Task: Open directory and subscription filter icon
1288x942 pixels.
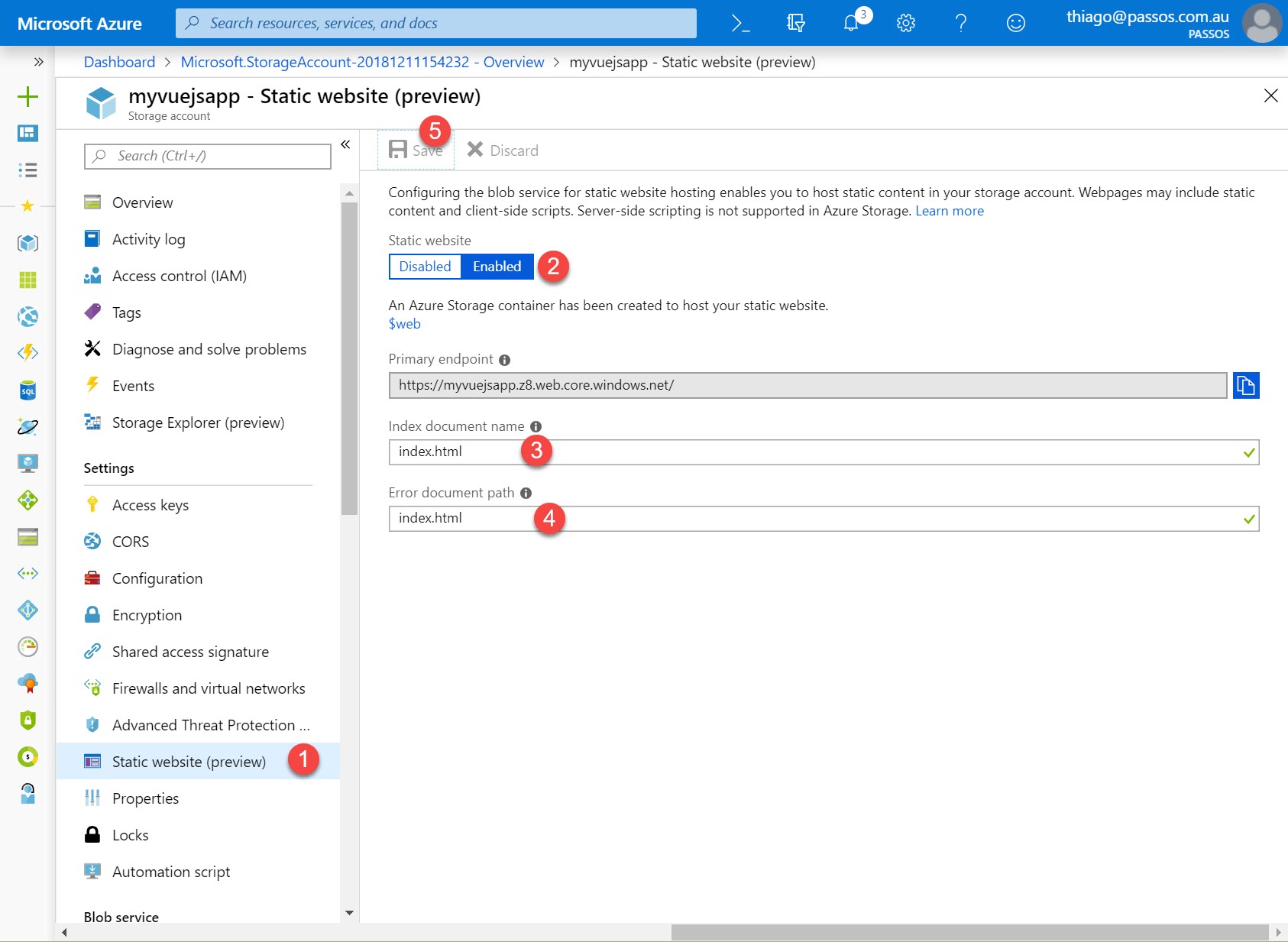Action: [795, 23]
